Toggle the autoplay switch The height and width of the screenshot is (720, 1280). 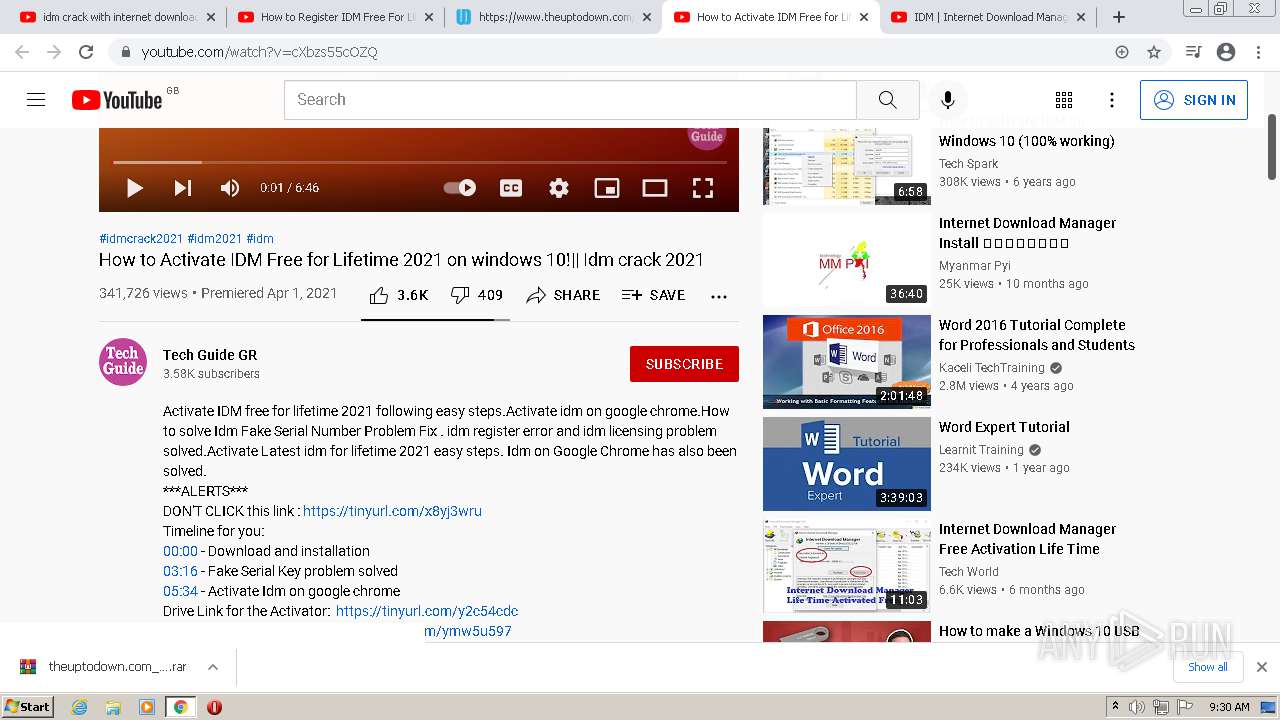(460, 188)
